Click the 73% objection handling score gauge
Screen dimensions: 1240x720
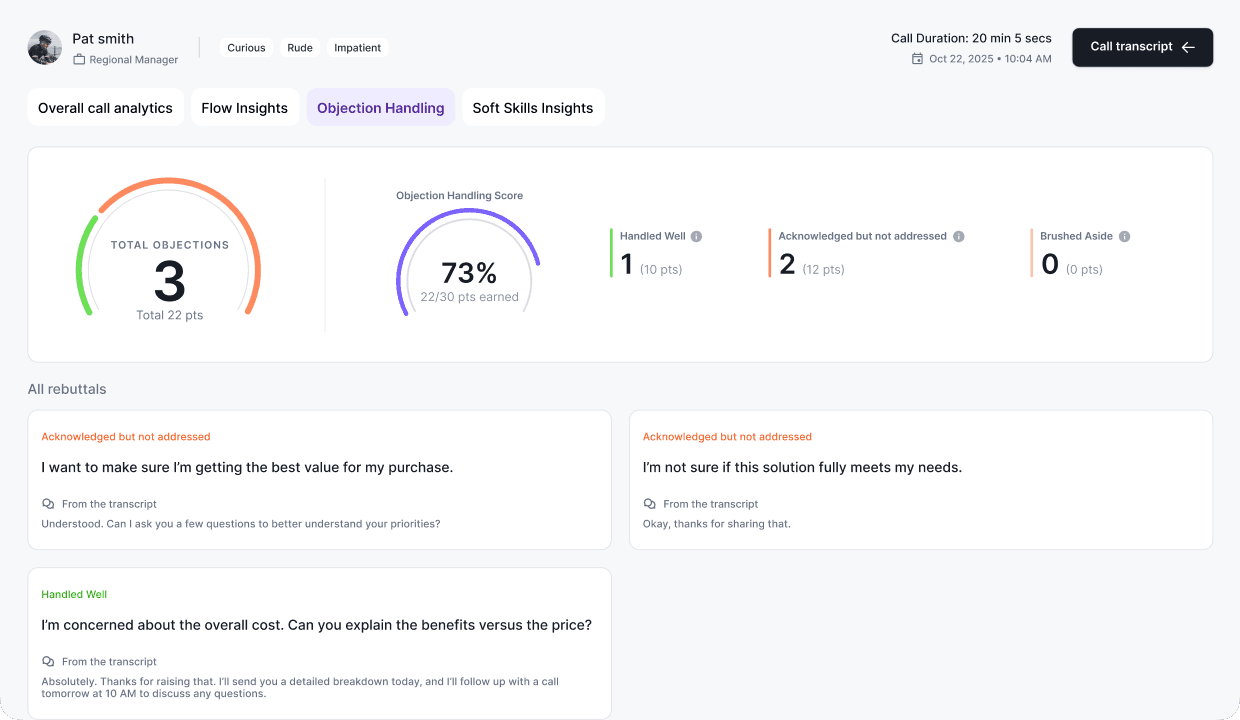(x=468, y=263)
